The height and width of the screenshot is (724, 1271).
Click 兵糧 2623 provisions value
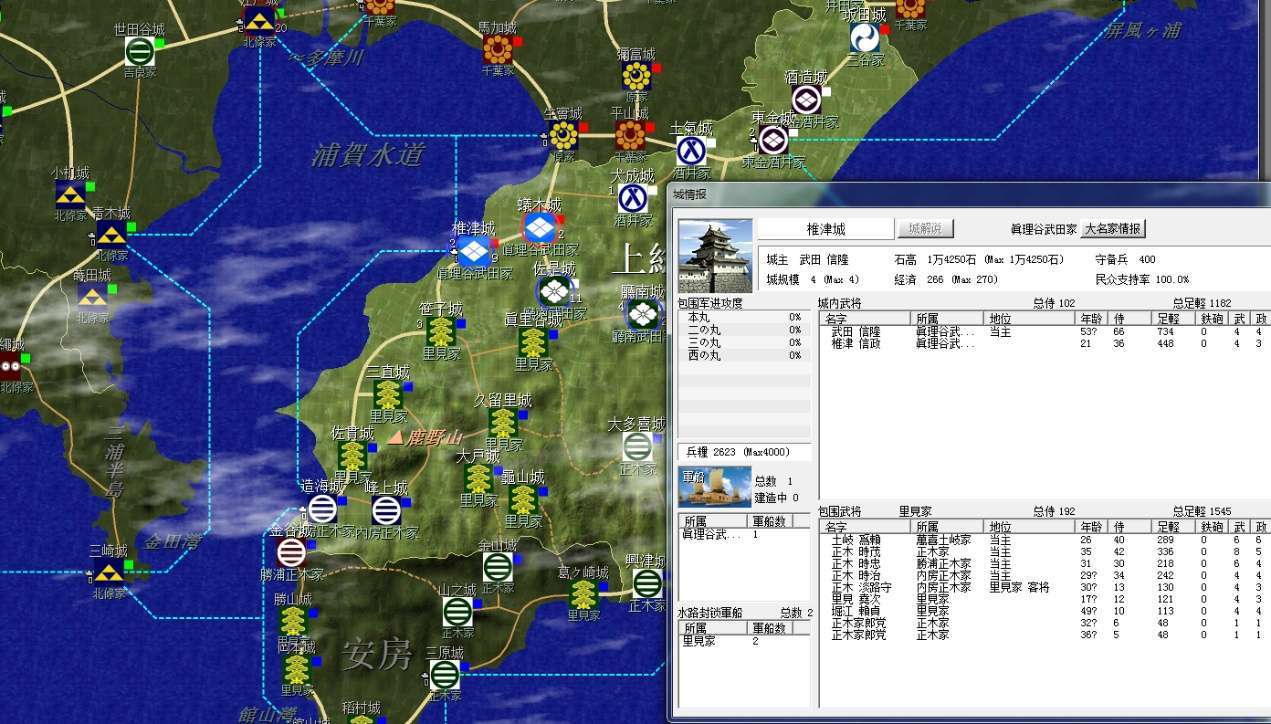[744, 453]
